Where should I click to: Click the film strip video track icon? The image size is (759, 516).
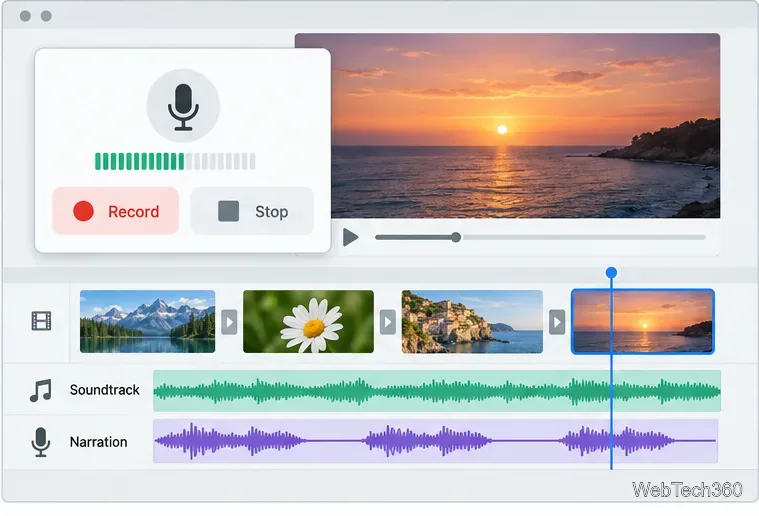(x=41, y=321)
